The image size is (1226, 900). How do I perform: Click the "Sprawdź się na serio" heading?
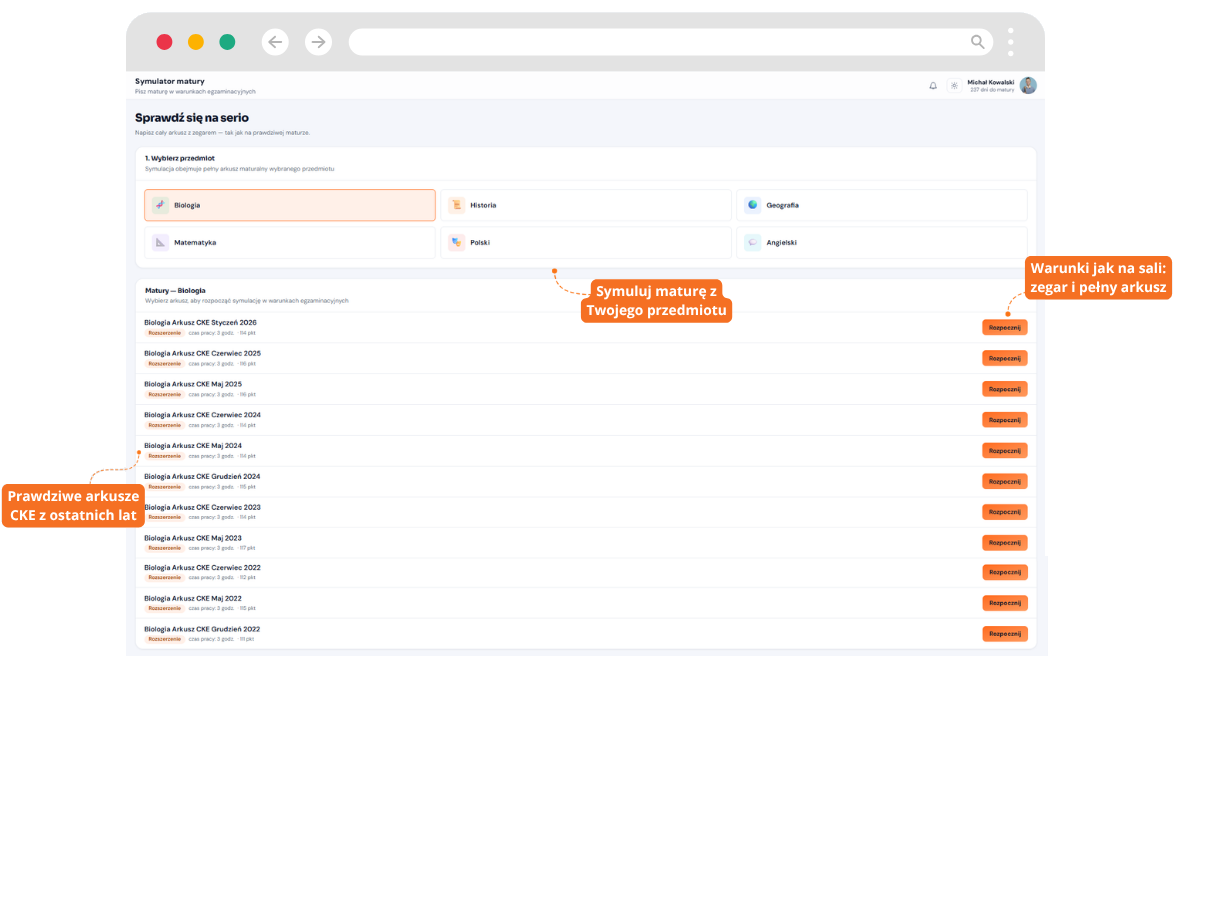(x=192, y=118)
